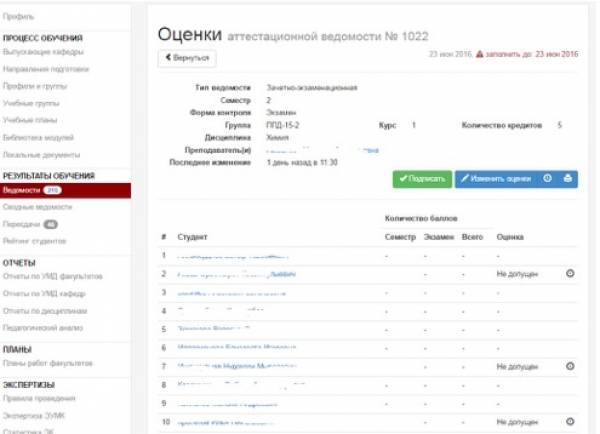Click the ПРОЦЕСС ОБУЧЕНИЯ section heading
The image size is (600, 434).
tap(43, 38)
